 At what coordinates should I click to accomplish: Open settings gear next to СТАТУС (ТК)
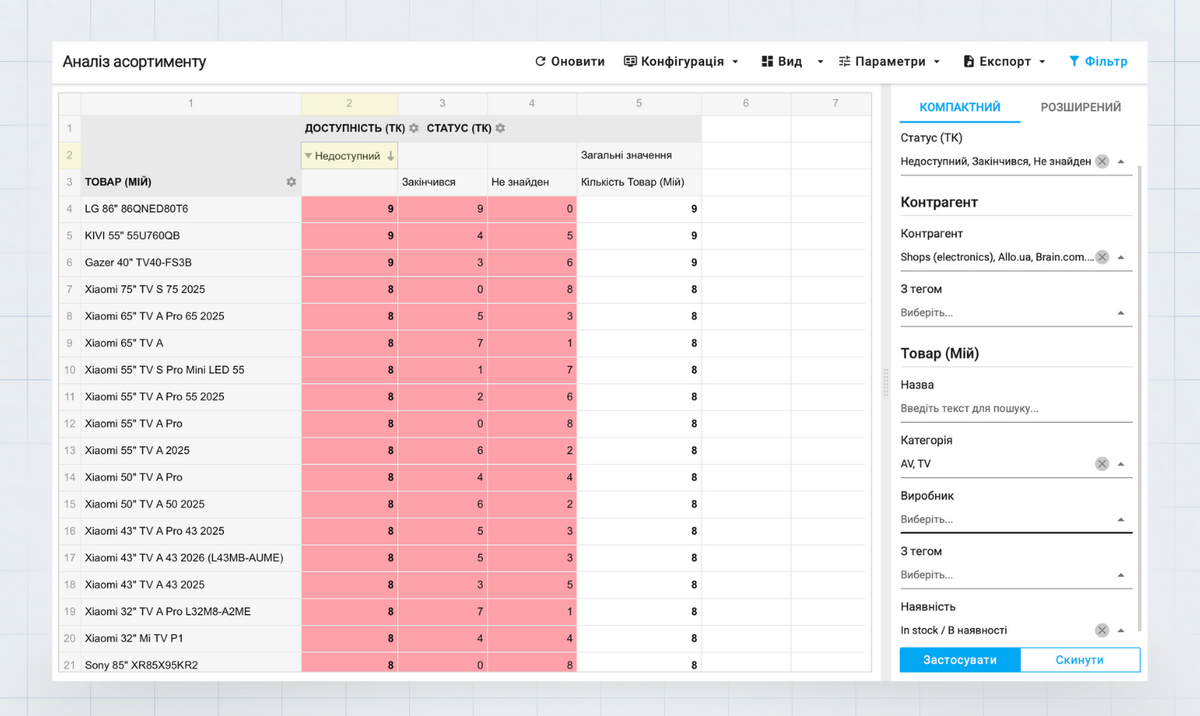tap(500, 128)
